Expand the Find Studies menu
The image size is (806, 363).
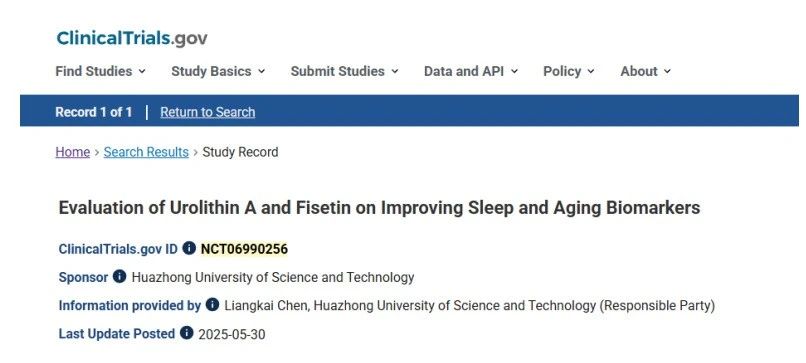100,71
